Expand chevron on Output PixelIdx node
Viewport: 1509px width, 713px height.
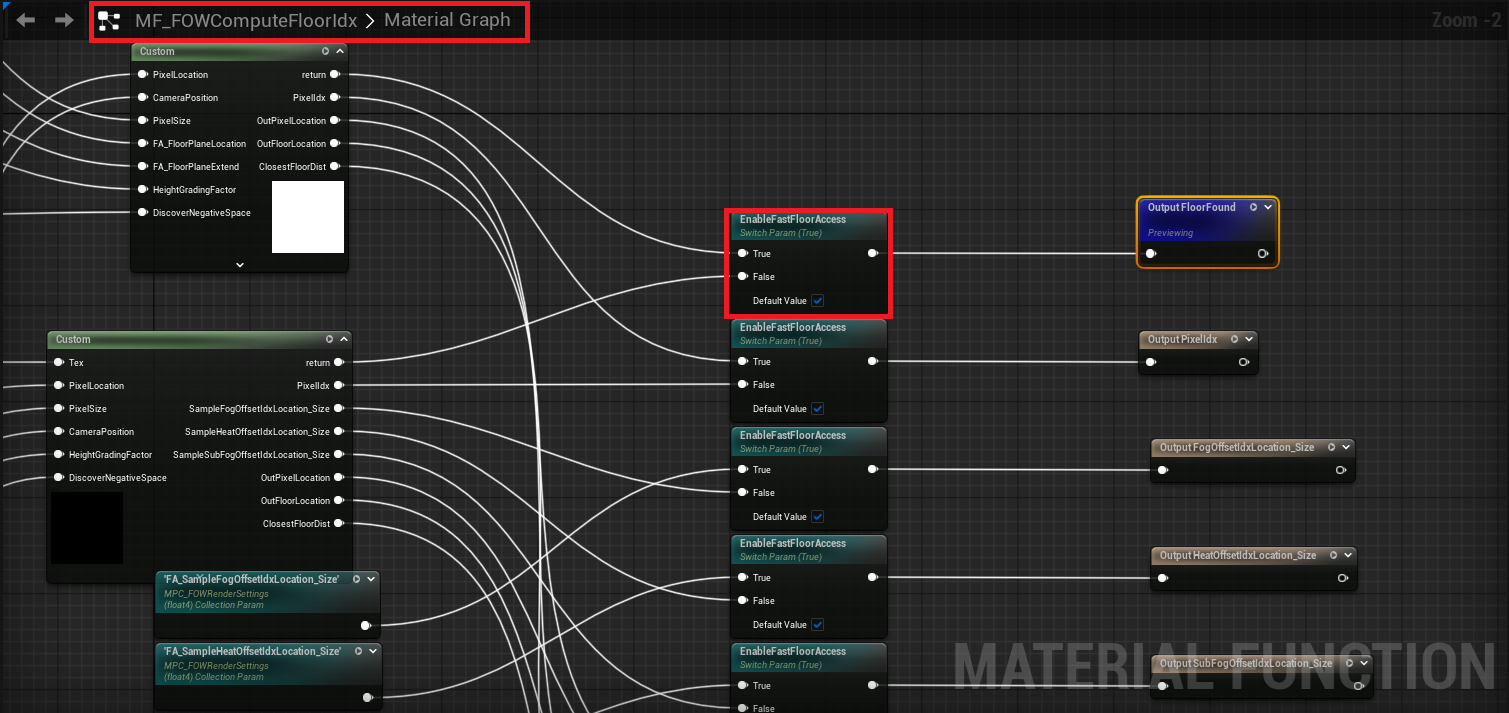[x=1249, y=340]
